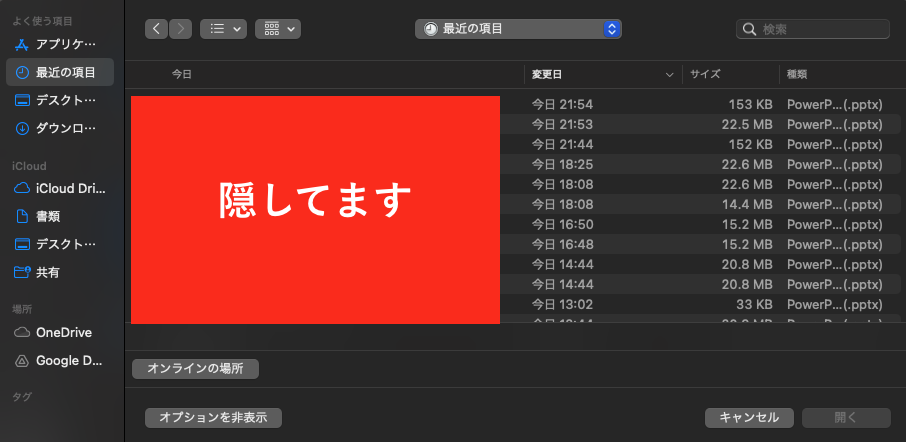Select the file modified 今日 18:25
The image size is (906, 442).
point(515,165)
